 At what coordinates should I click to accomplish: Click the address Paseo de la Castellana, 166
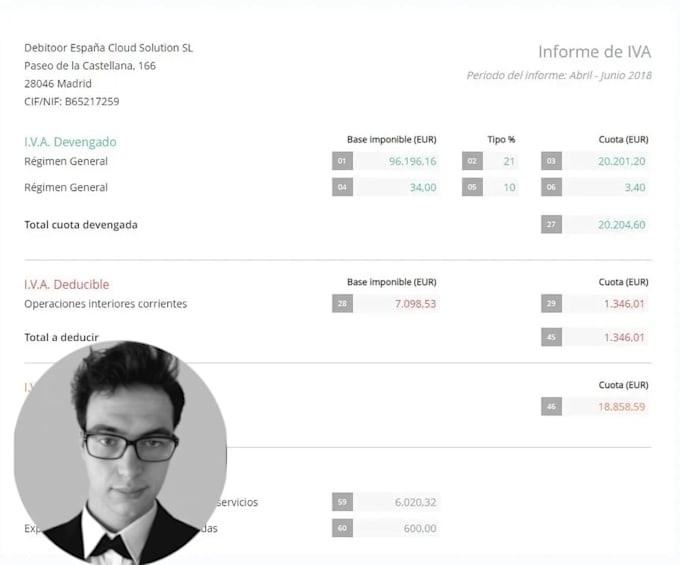tap(90, 66)
